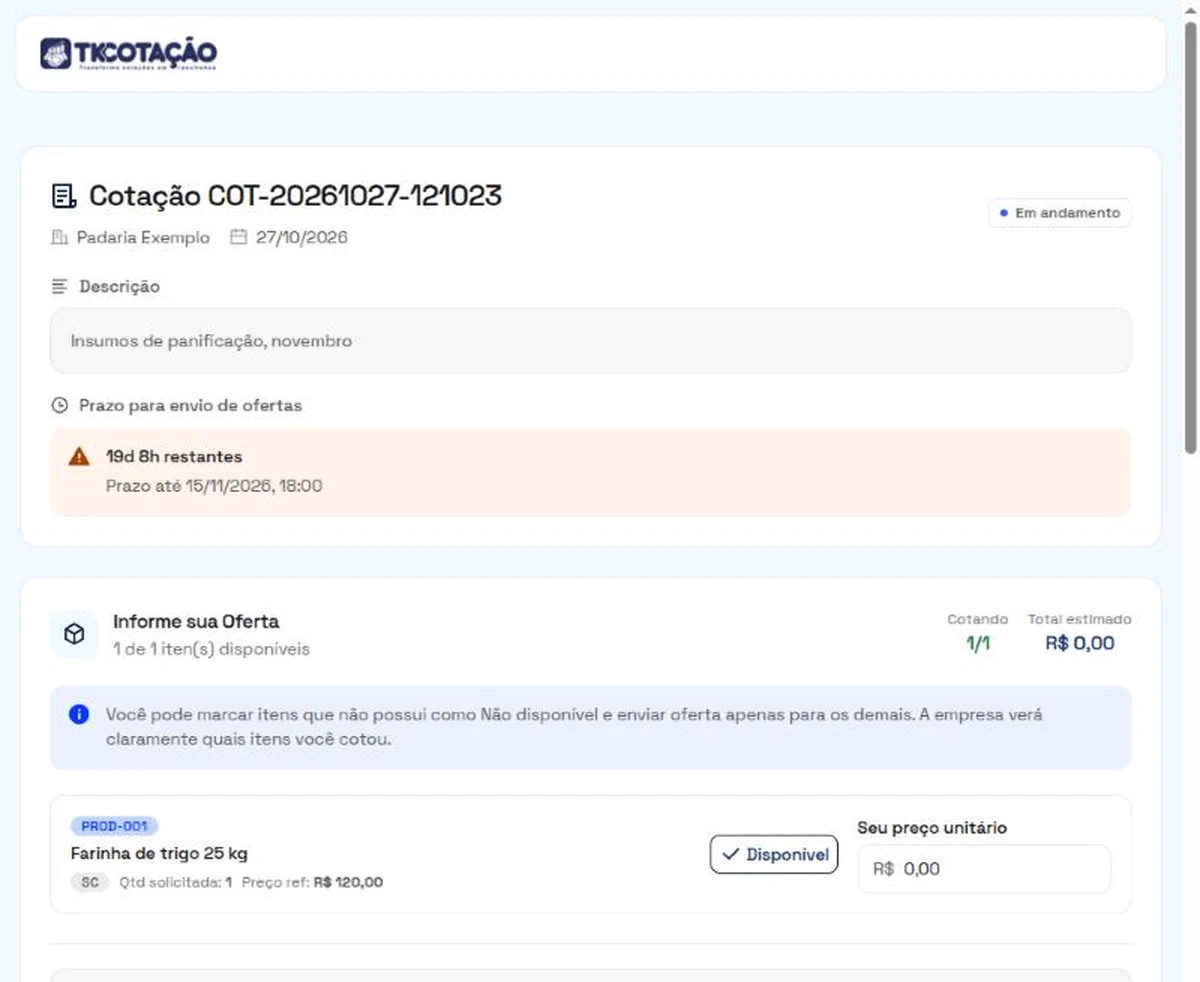Click the warning triangle icon in deadline banner
This screenshot has height=982, width=1200.
coord(79,457)
